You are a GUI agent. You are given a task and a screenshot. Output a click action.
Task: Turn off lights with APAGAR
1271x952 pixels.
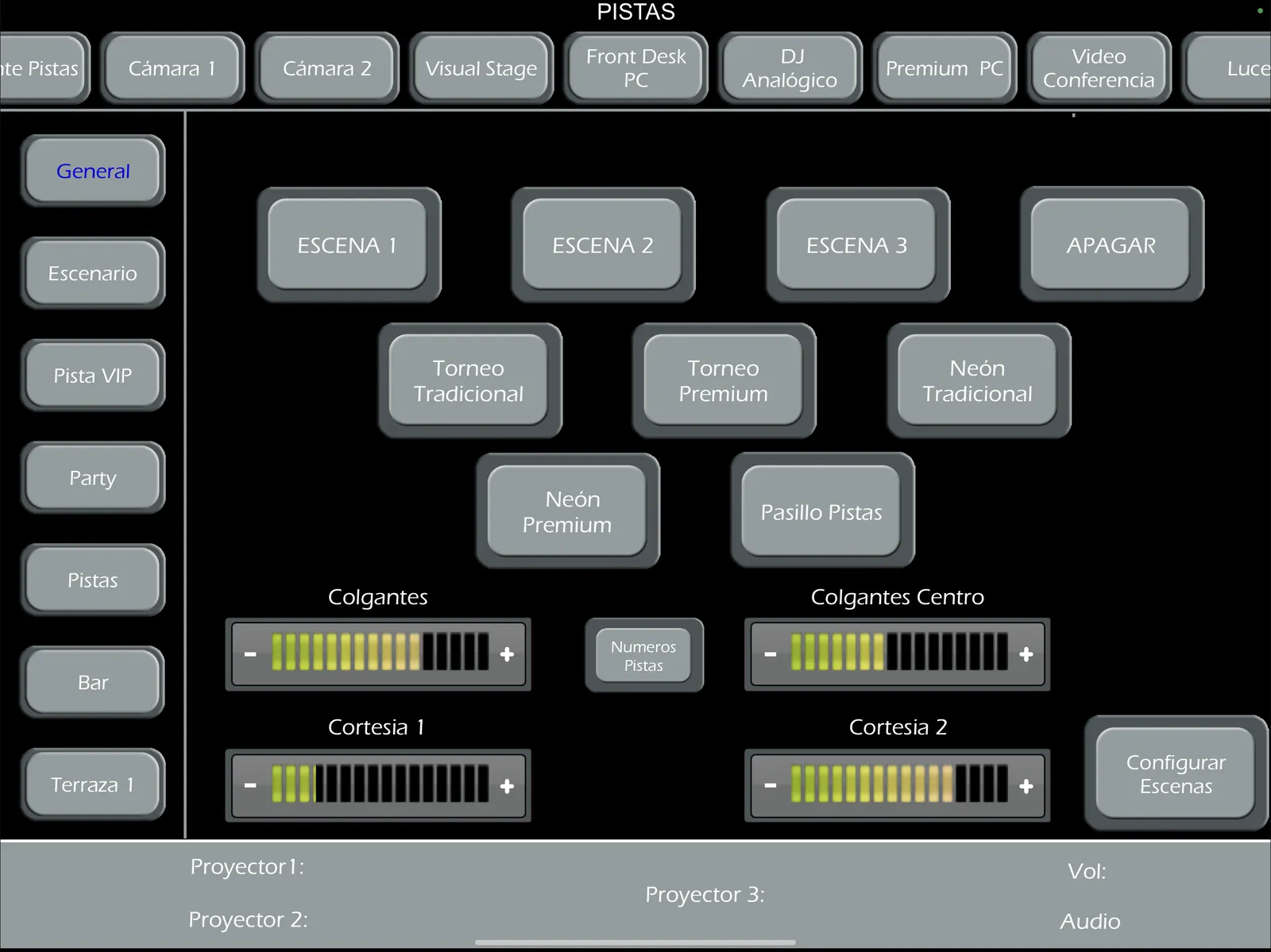[x=1111, y=245]
